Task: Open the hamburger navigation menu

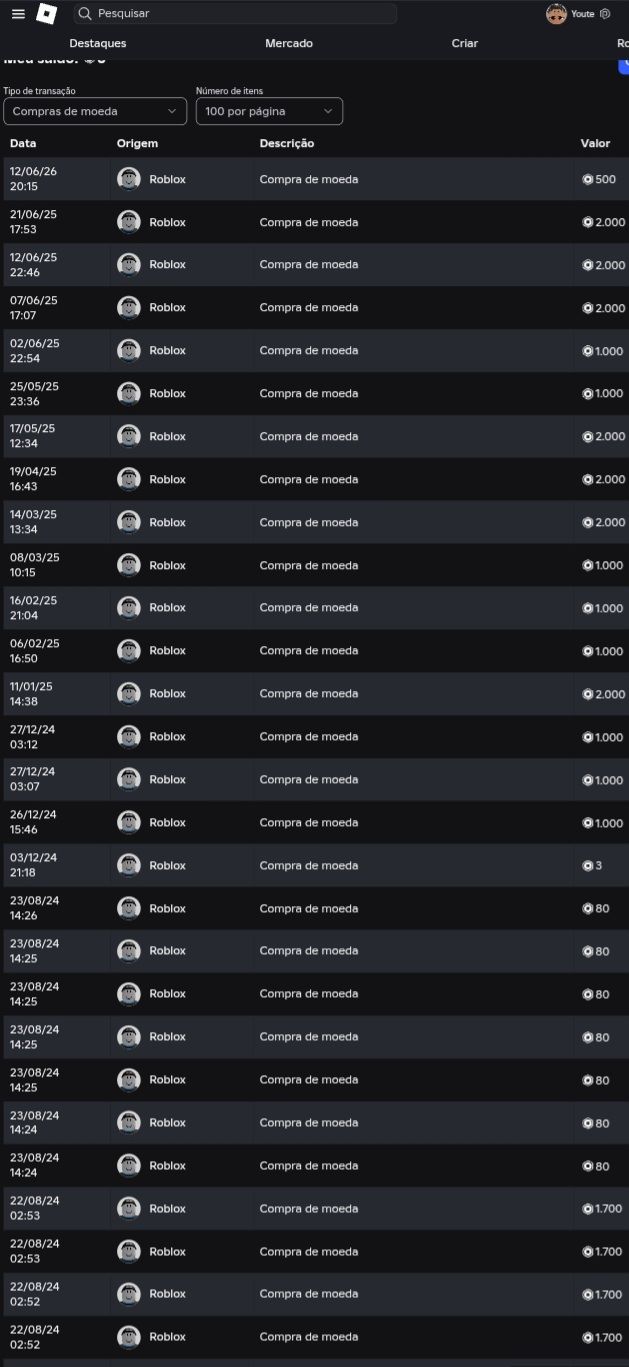Action: [18, 14]
